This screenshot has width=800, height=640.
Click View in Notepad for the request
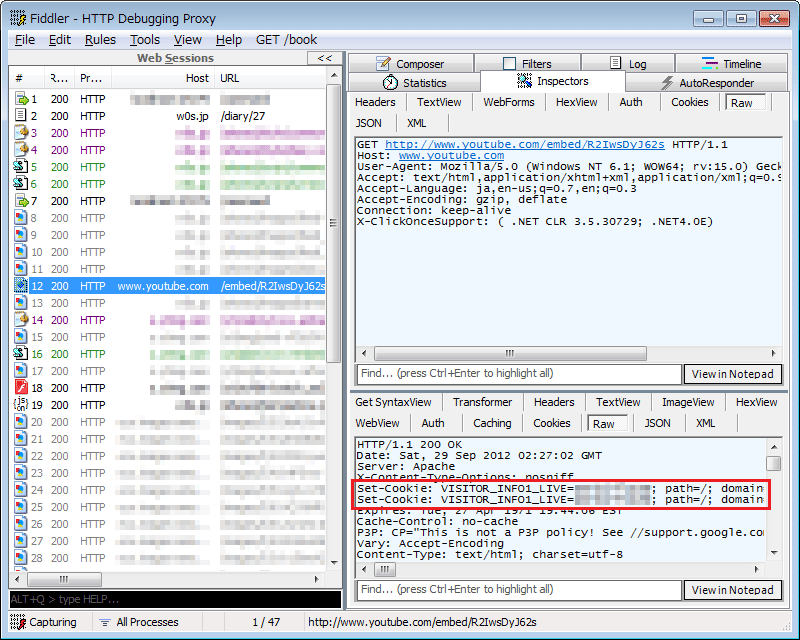[x=733, y=374]
